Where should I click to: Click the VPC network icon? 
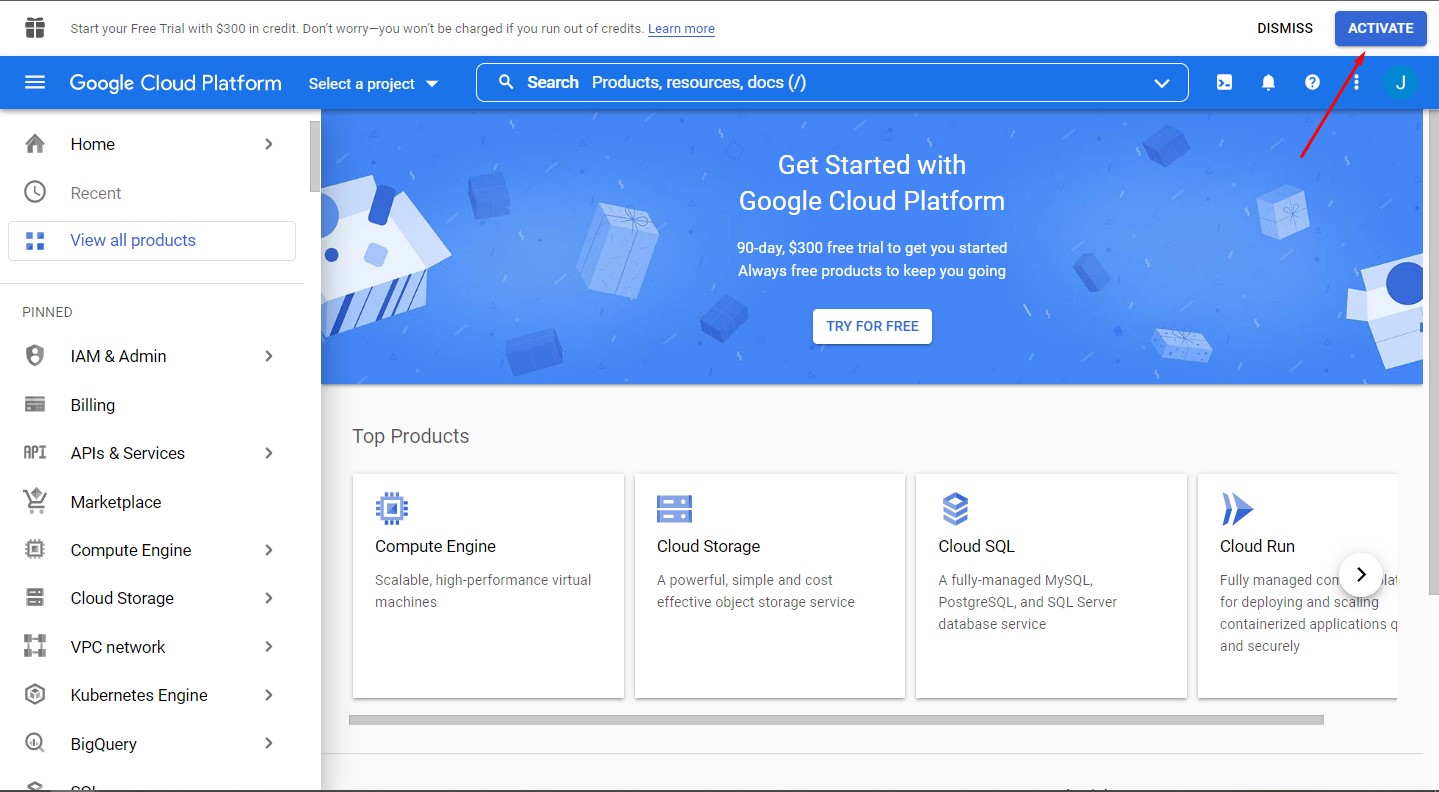click(35, 646)
